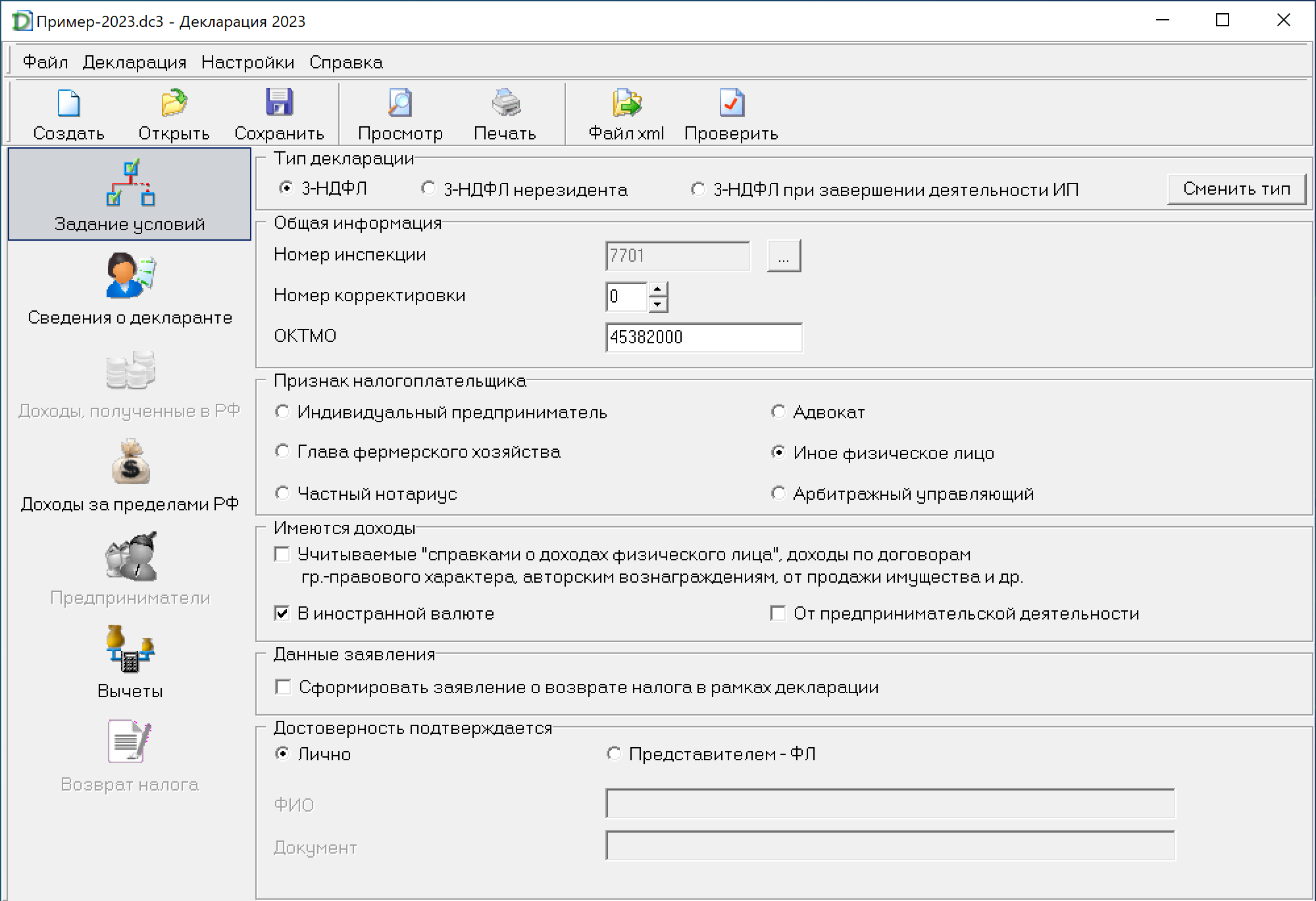
Task: Click the Создать new file icon
Action: (68, 104)
